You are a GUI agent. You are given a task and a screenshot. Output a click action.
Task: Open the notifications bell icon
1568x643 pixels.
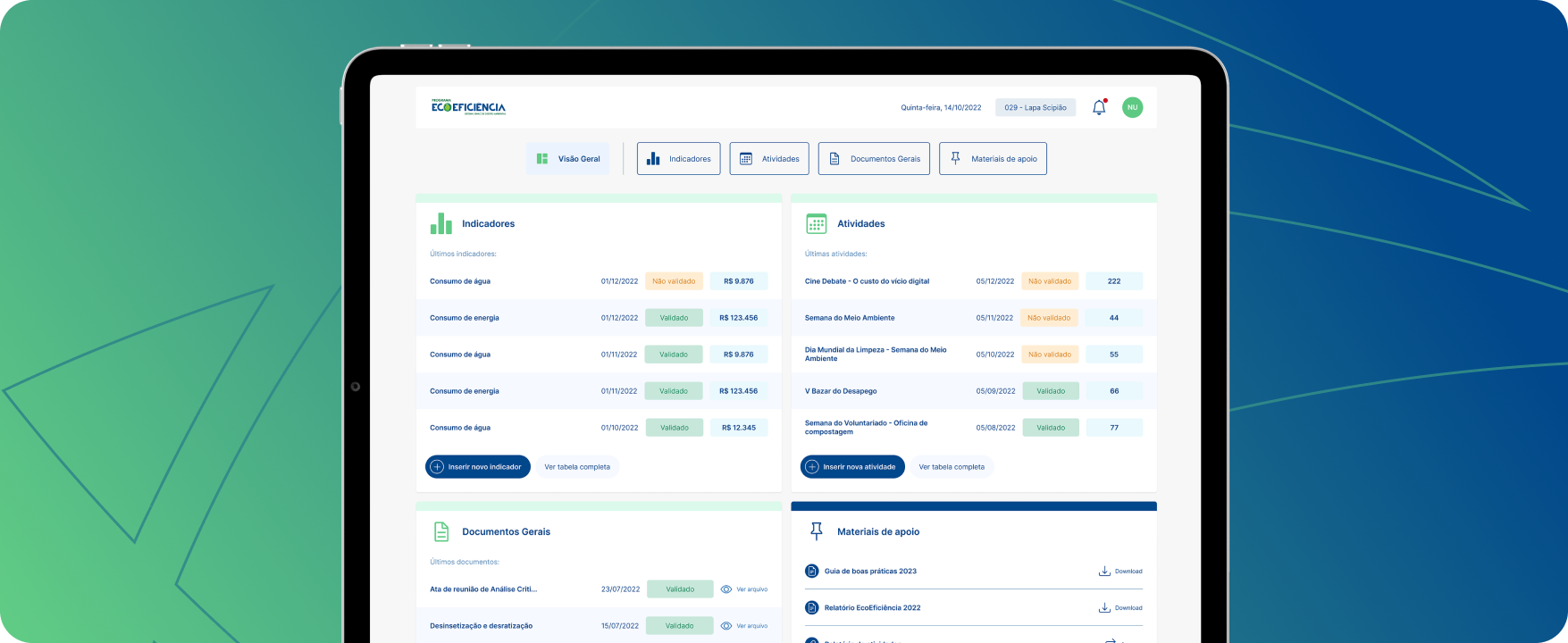pos(1099,107)
